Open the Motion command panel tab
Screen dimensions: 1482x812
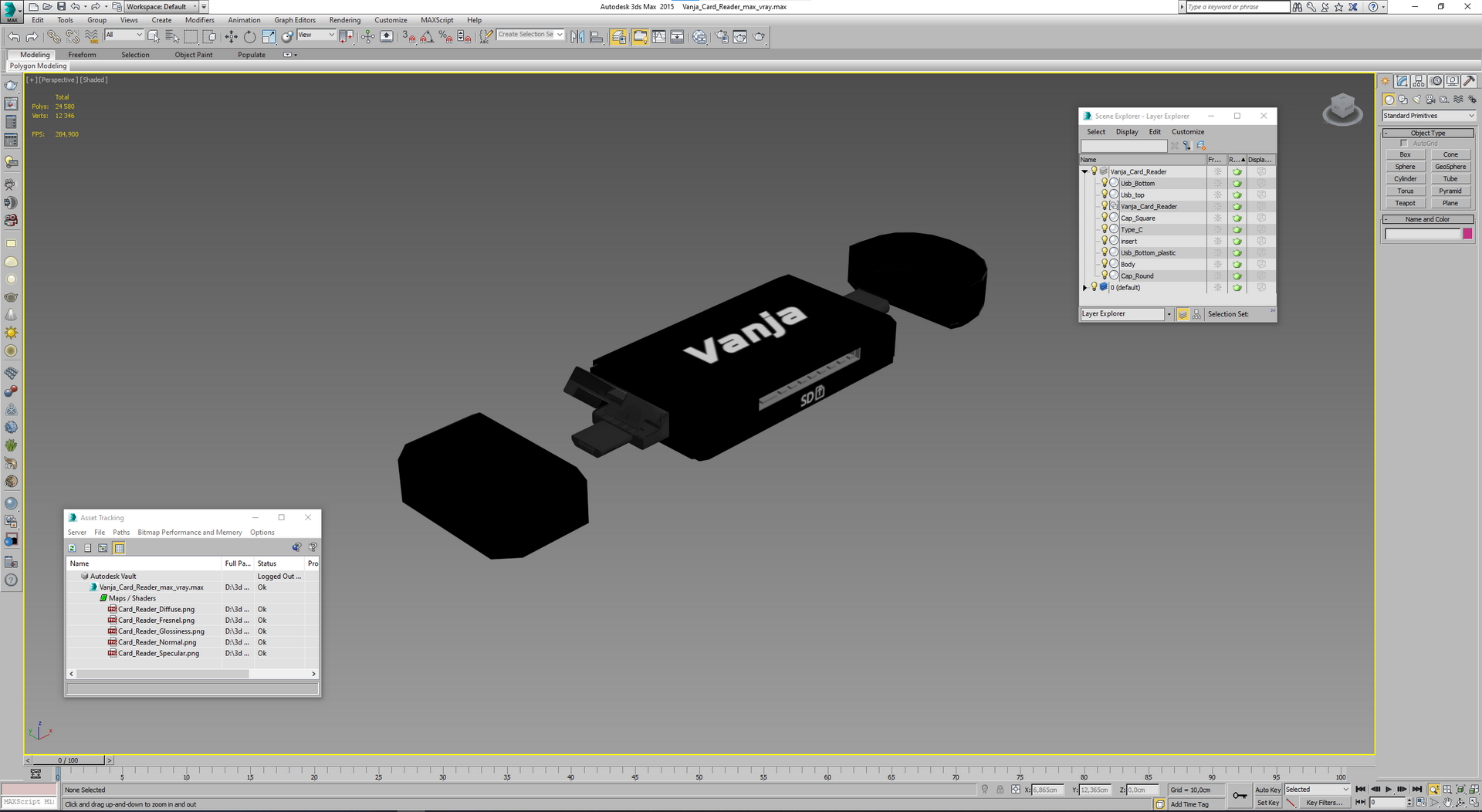click(x=1436, y=81)
